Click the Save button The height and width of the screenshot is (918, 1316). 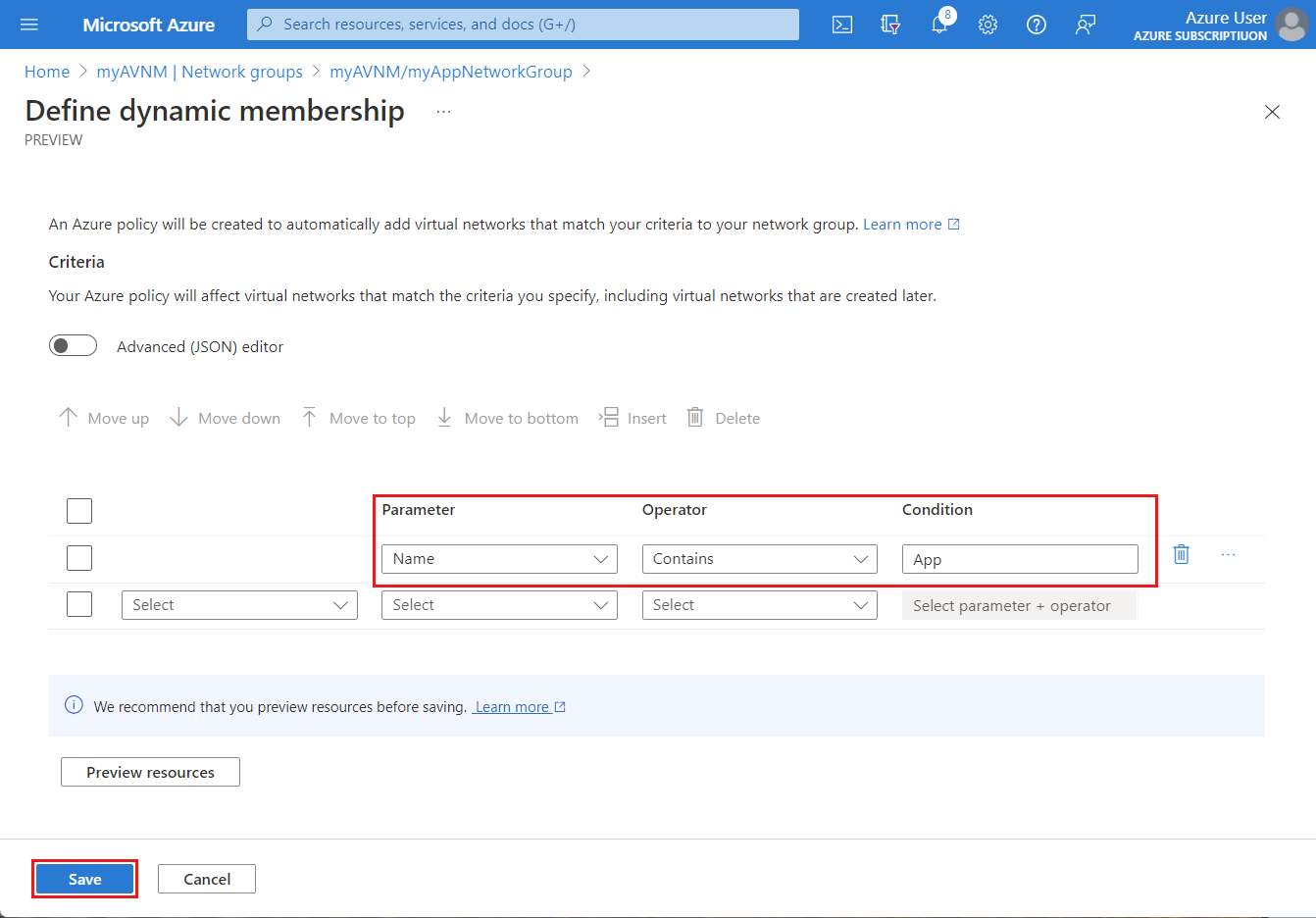pyautogui.click(x=84, y=879)
